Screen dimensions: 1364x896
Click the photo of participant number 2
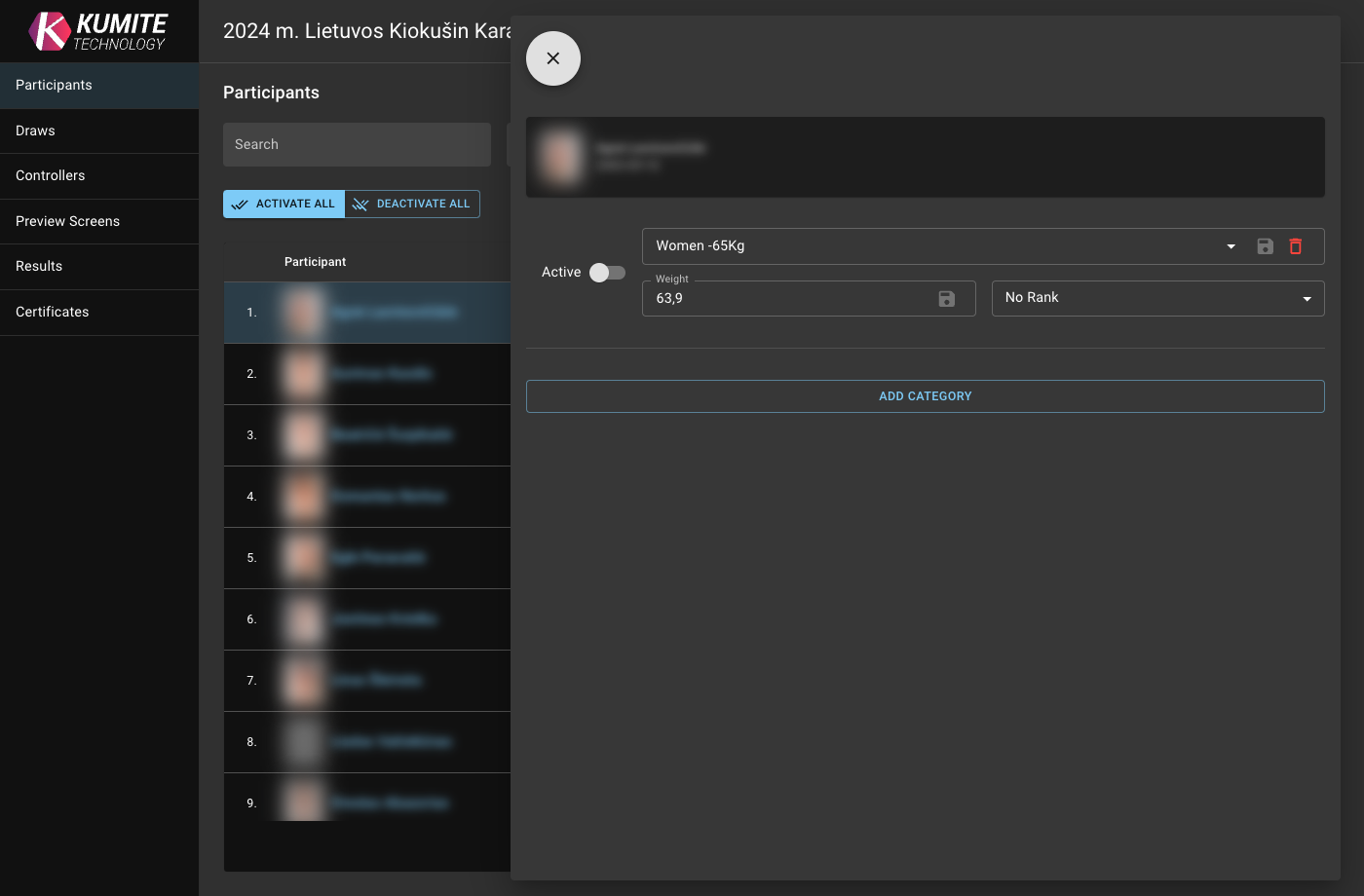[303, 374]
